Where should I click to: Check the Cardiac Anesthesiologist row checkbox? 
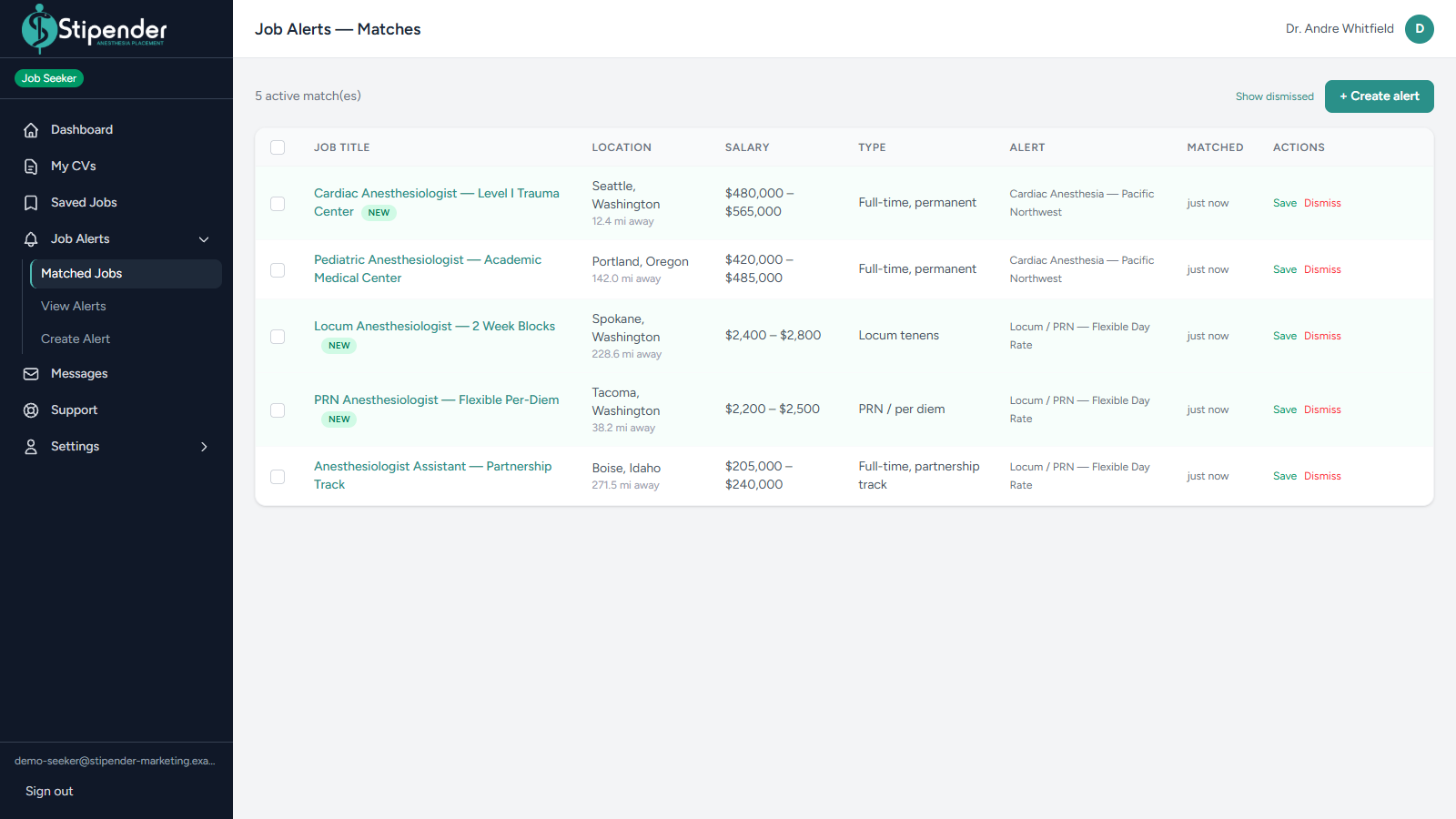[278, 204]
